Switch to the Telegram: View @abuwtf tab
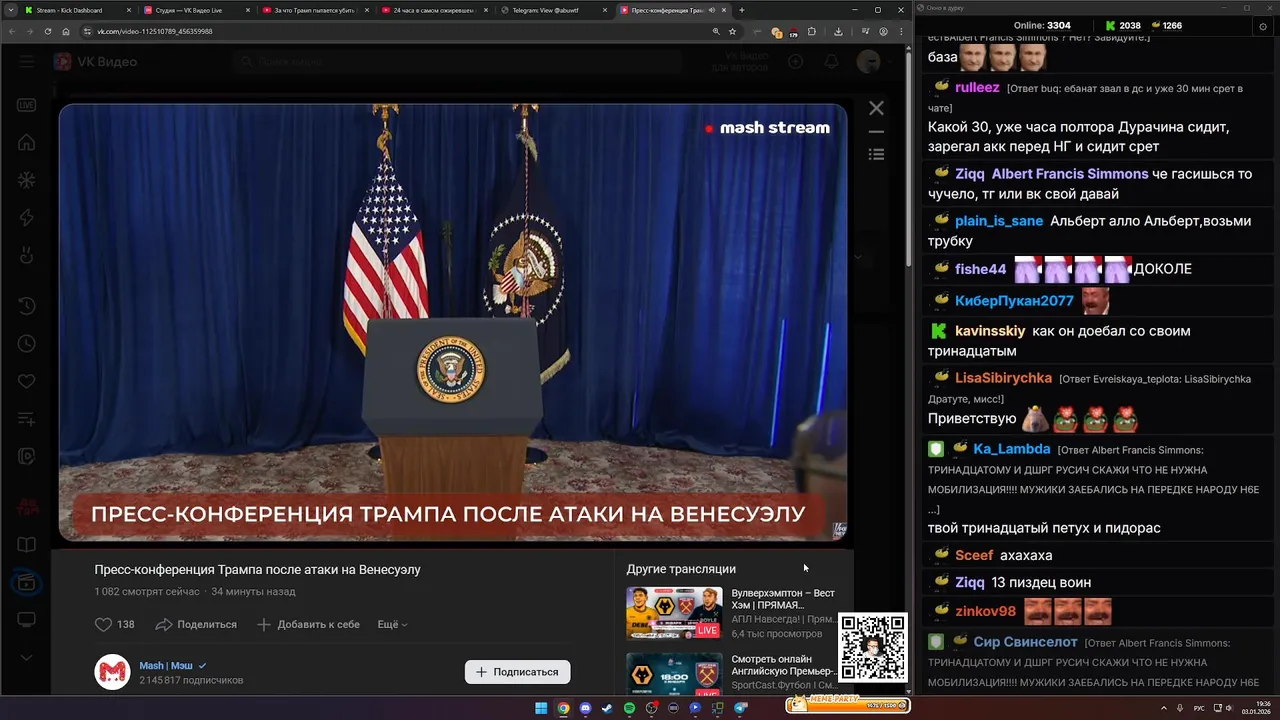 (553, 10)
